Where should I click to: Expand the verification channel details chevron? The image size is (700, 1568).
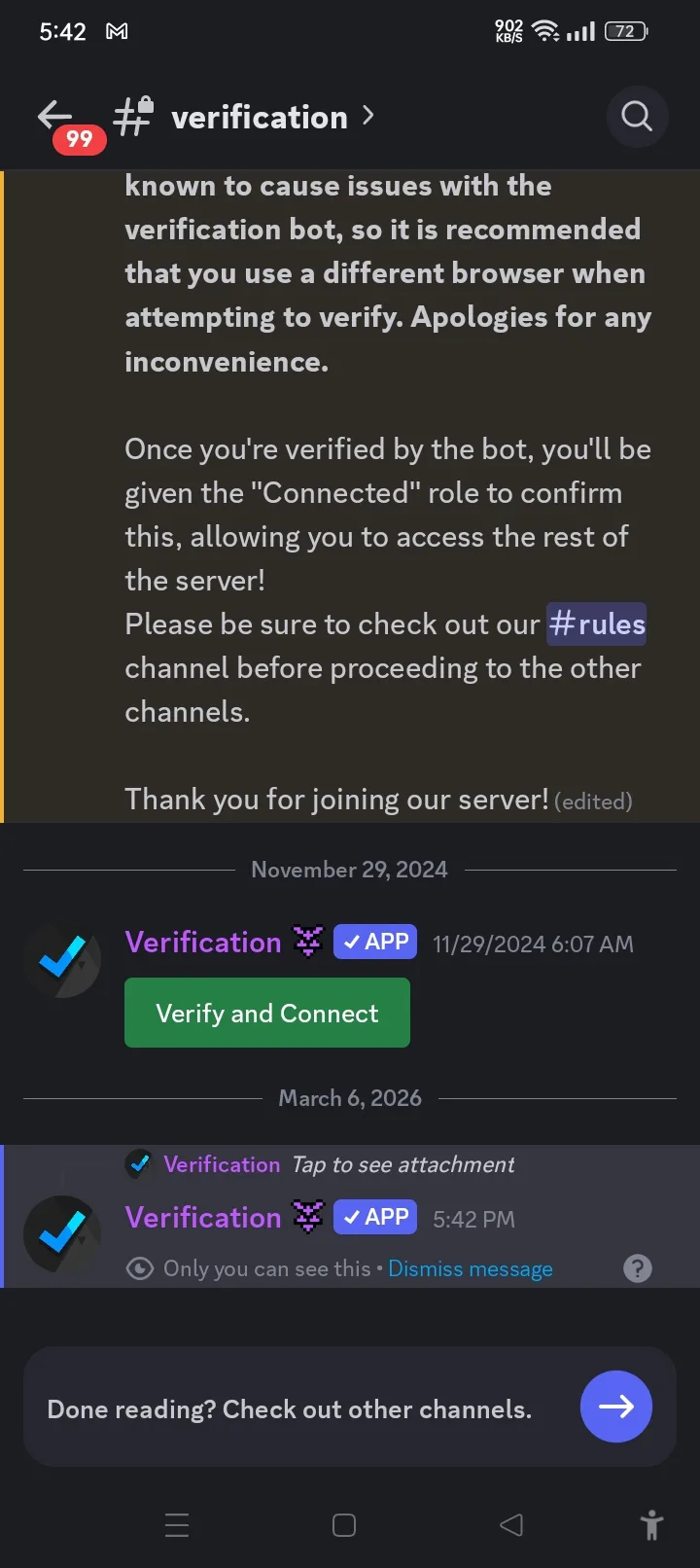[x=367, y=116]
